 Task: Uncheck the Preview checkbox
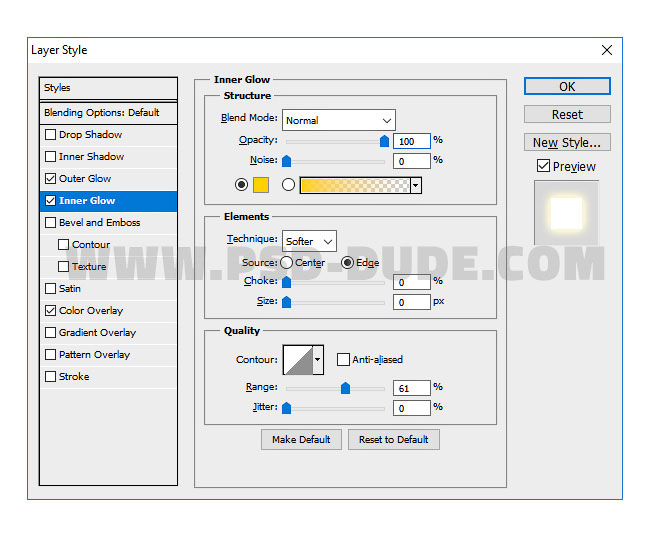543,166
